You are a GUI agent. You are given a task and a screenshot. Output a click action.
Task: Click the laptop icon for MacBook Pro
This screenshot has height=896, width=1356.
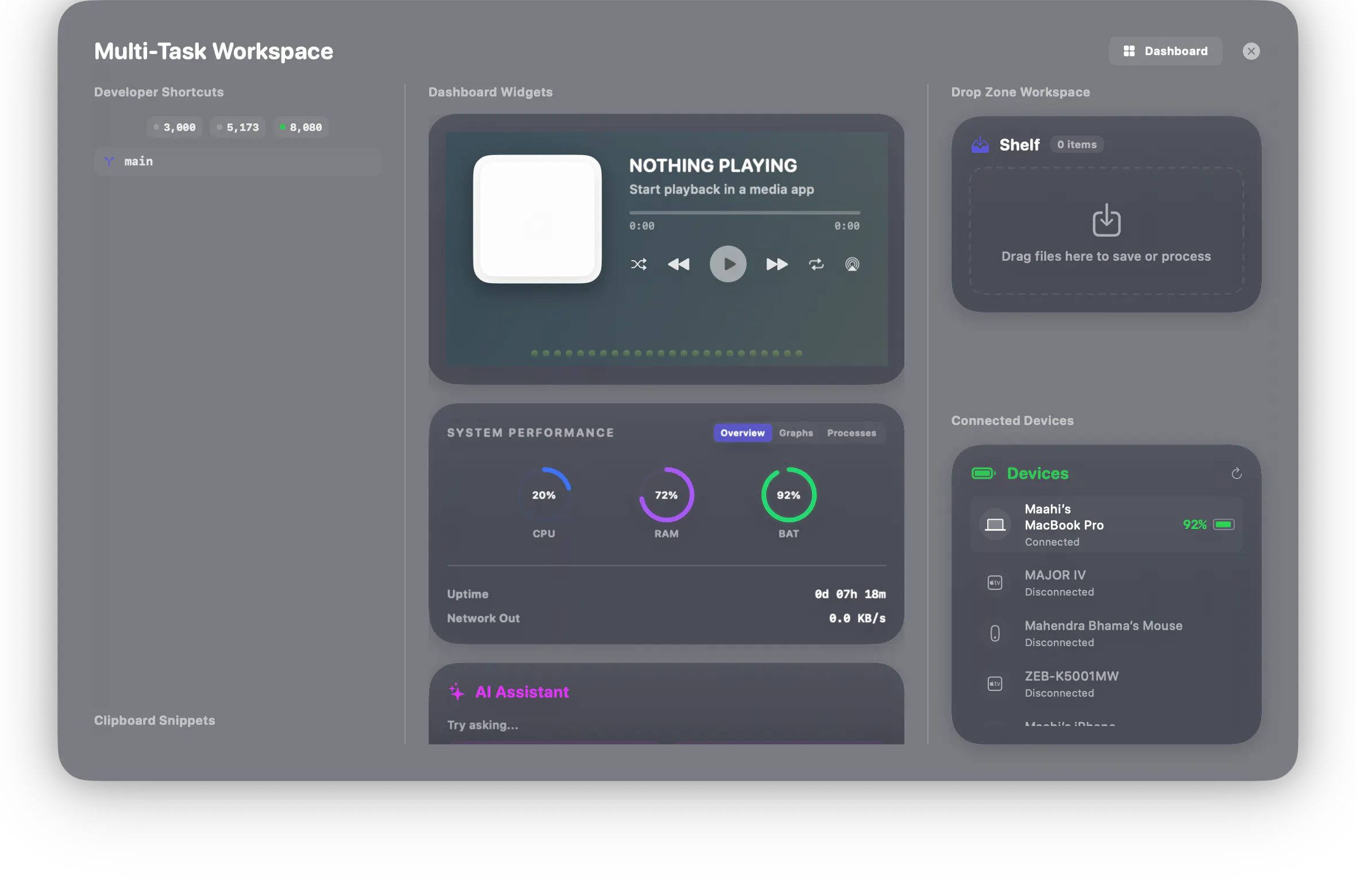click(995, 524)
